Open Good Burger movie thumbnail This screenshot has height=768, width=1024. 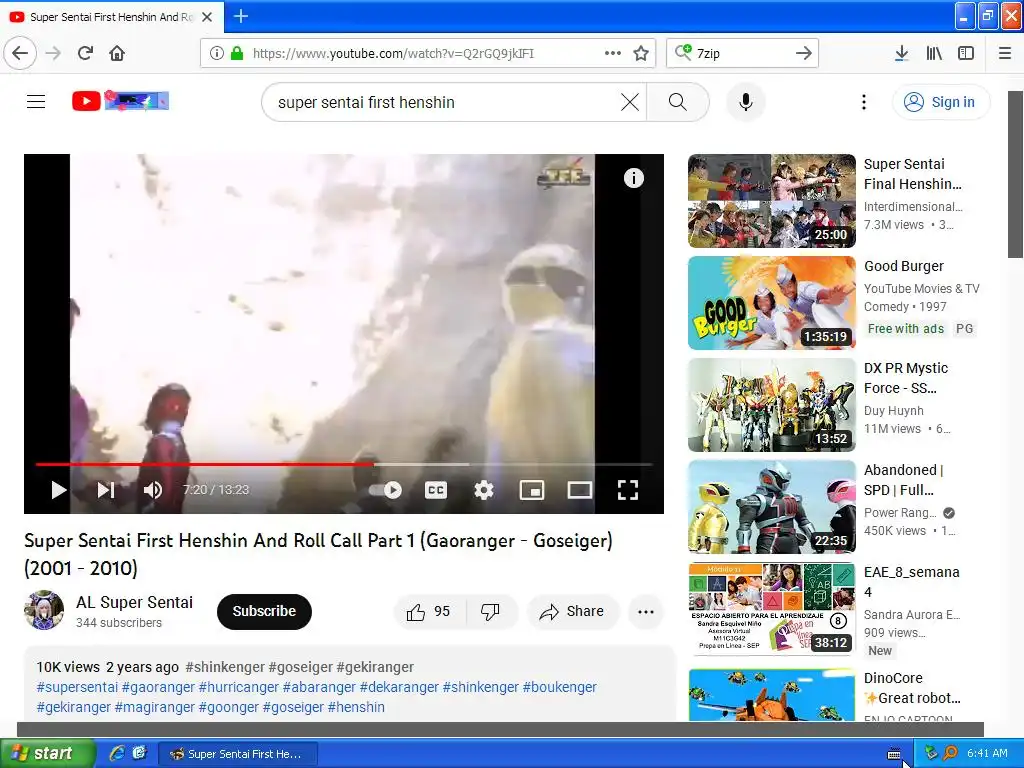[x=772, y=303]
